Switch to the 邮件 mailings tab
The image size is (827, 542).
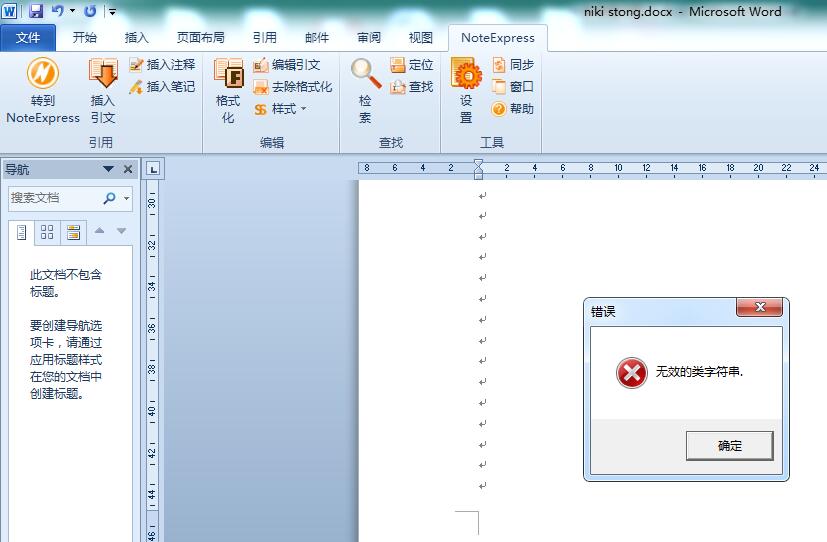coord(317,37)
